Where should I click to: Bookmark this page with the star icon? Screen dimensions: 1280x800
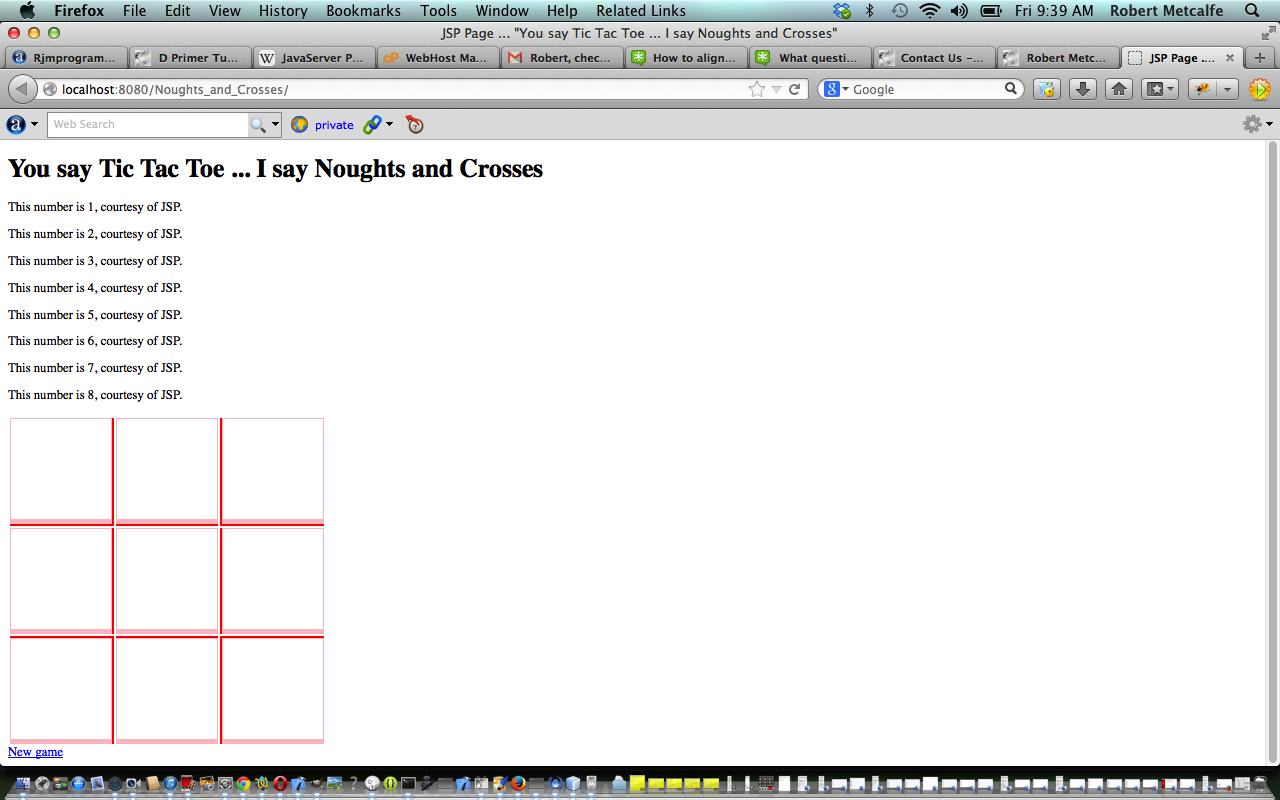click(x=757, y=89)
